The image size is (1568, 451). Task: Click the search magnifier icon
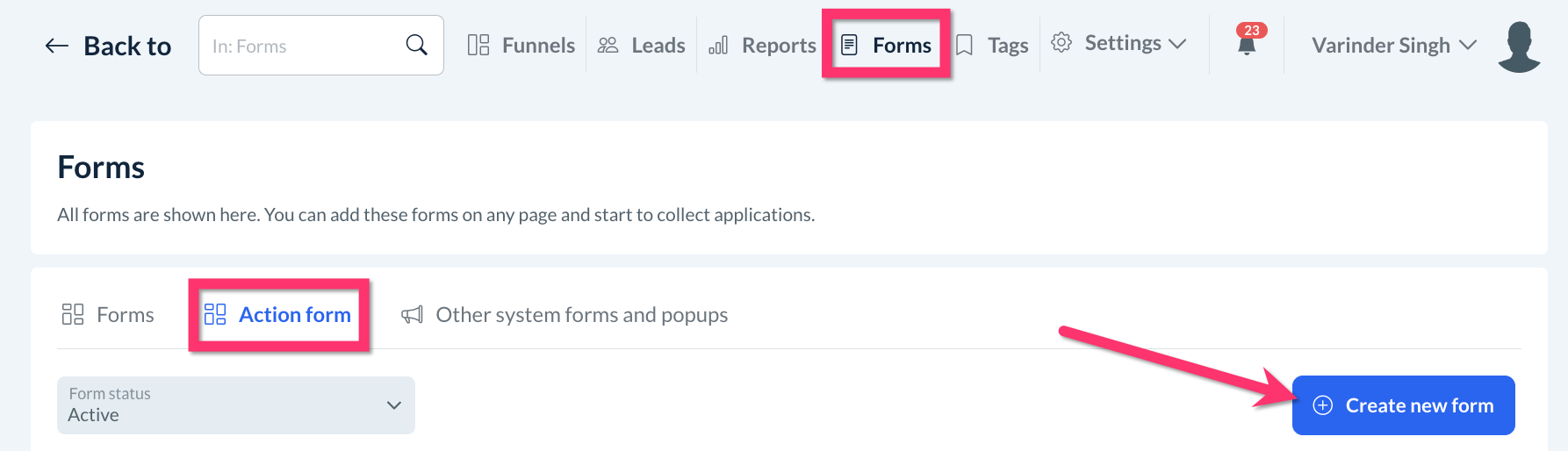pos(417,45)
